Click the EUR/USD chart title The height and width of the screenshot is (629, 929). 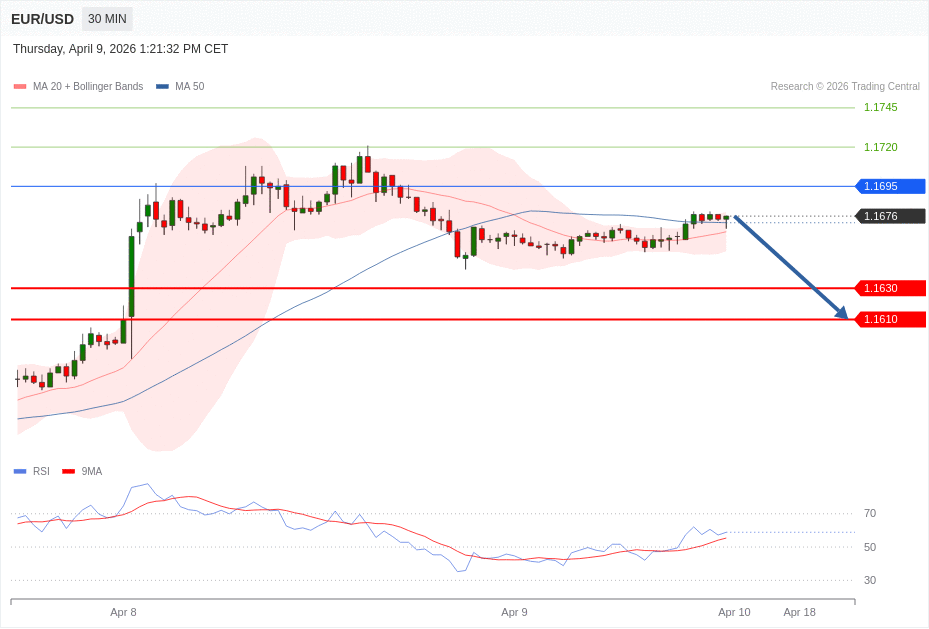(42, 19)
